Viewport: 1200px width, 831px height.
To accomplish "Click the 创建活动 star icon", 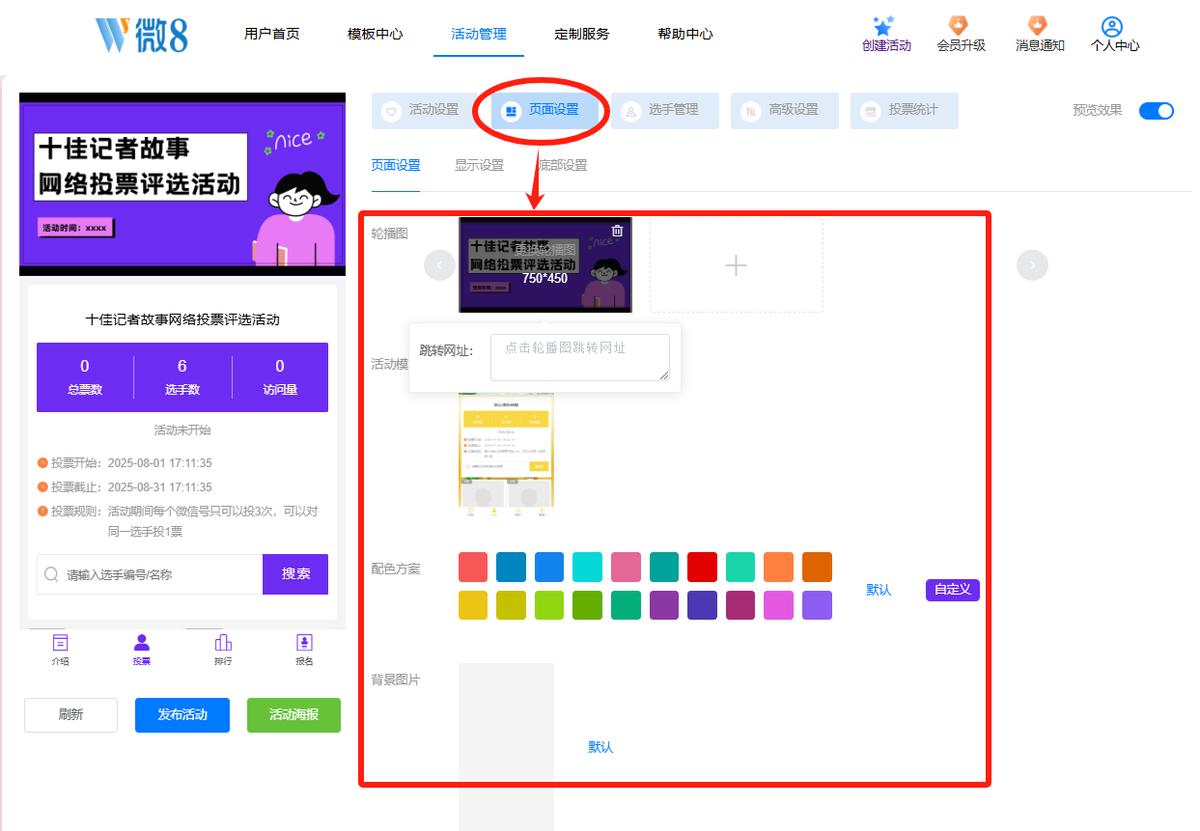I will [882, 26].
